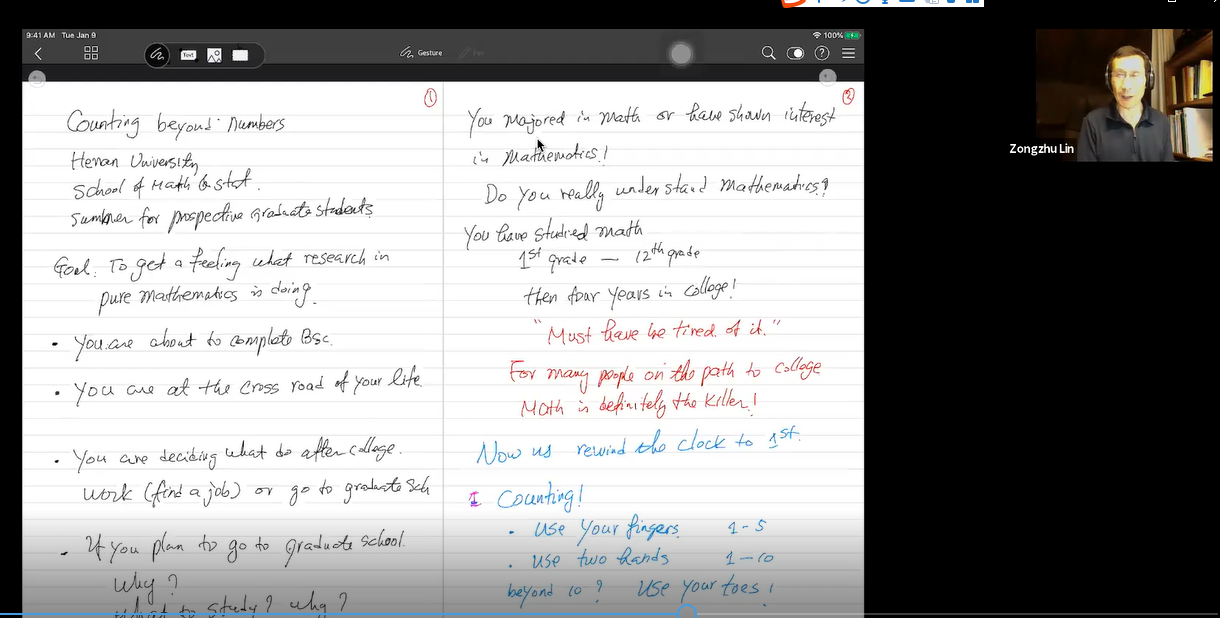1220x618 pixels.
Task: Click the video progress bar scrubber
Action: point(687,612)
